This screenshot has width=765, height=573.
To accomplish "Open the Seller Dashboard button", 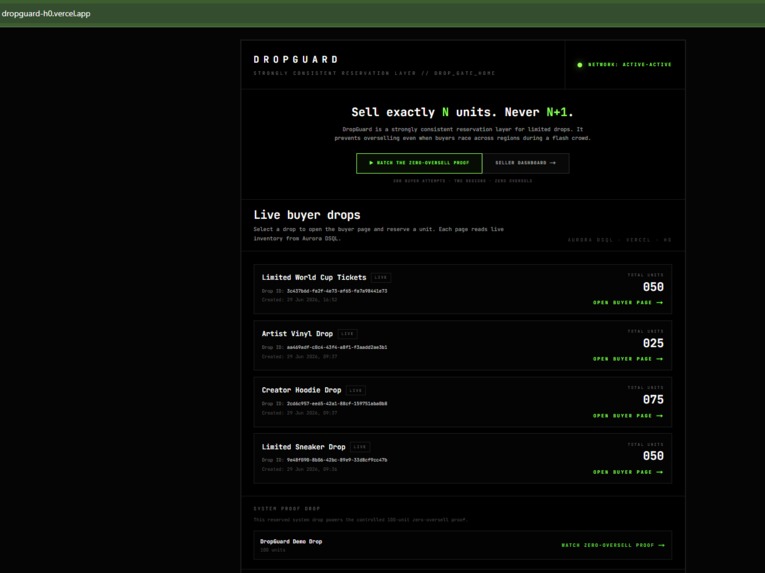I will [525, 163].
